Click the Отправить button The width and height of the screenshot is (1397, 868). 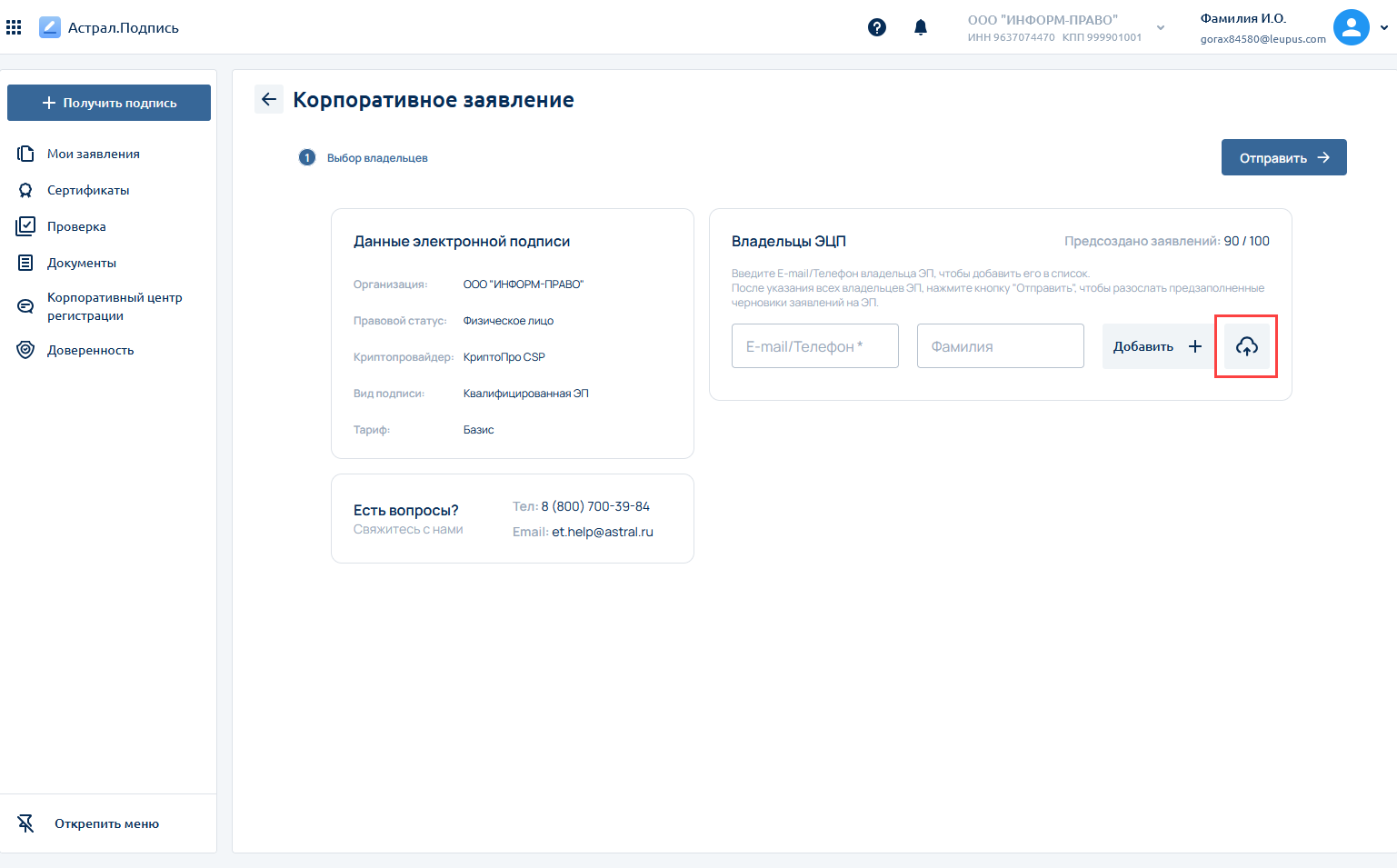point(1283,157)
